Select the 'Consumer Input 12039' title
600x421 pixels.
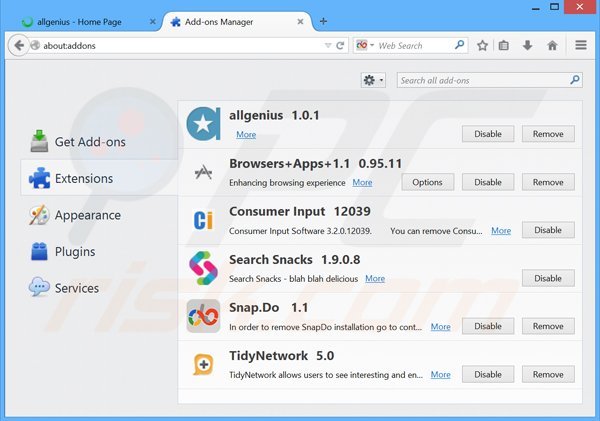click(x=300, y=211)
